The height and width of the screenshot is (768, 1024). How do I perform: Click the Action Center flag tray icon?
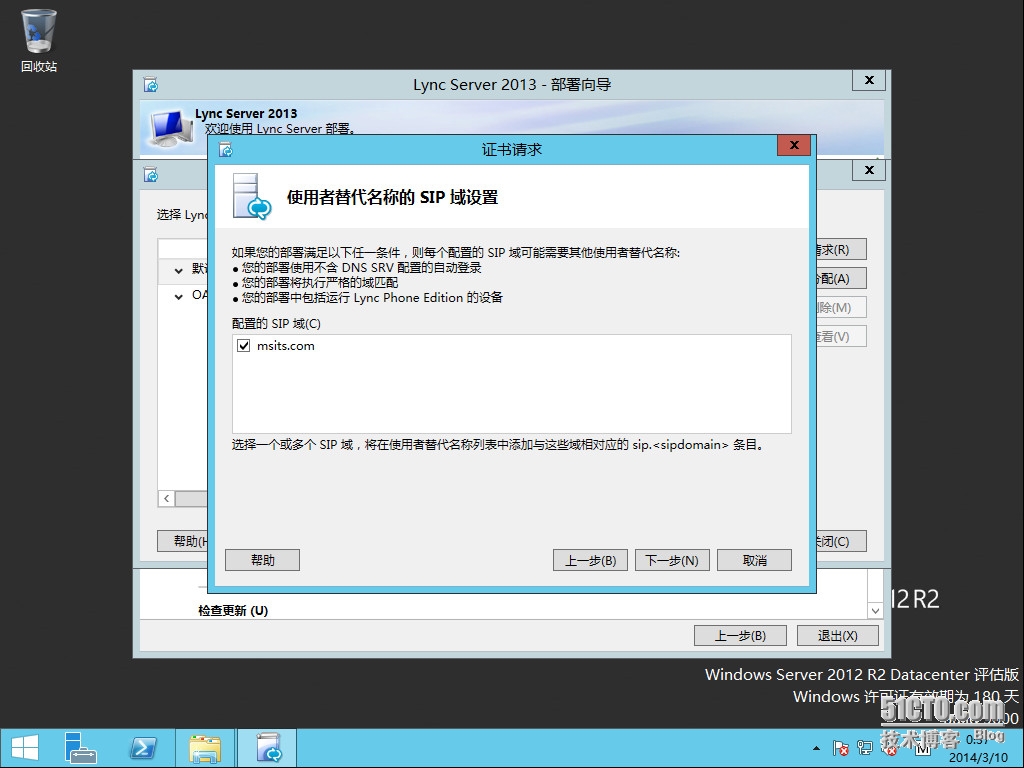pyautogui.click(x=840, y=748)
